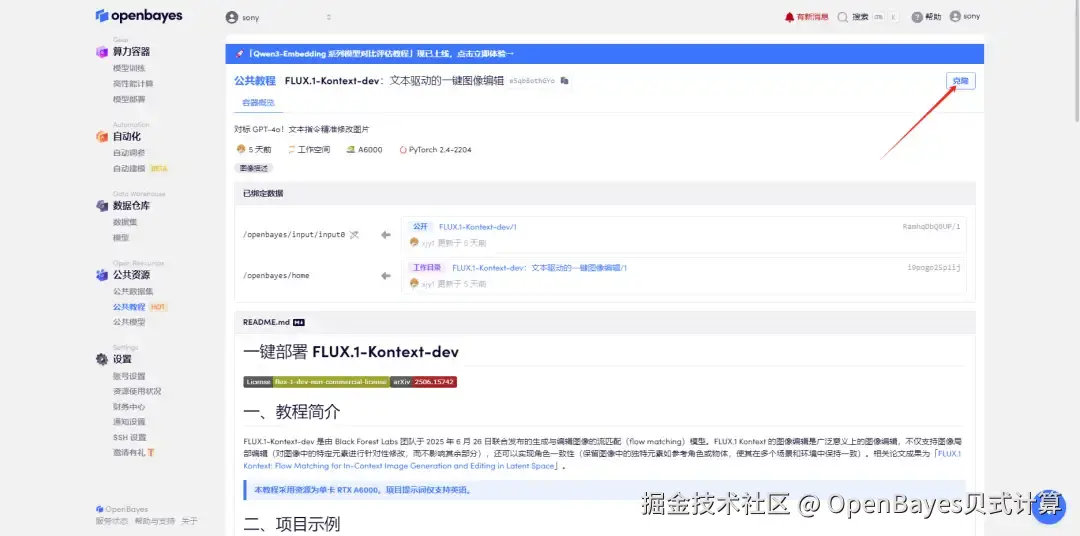Open SSH 设置 in the sidebar
This screenshot has width=1080, height=536.
pos(129,437)
